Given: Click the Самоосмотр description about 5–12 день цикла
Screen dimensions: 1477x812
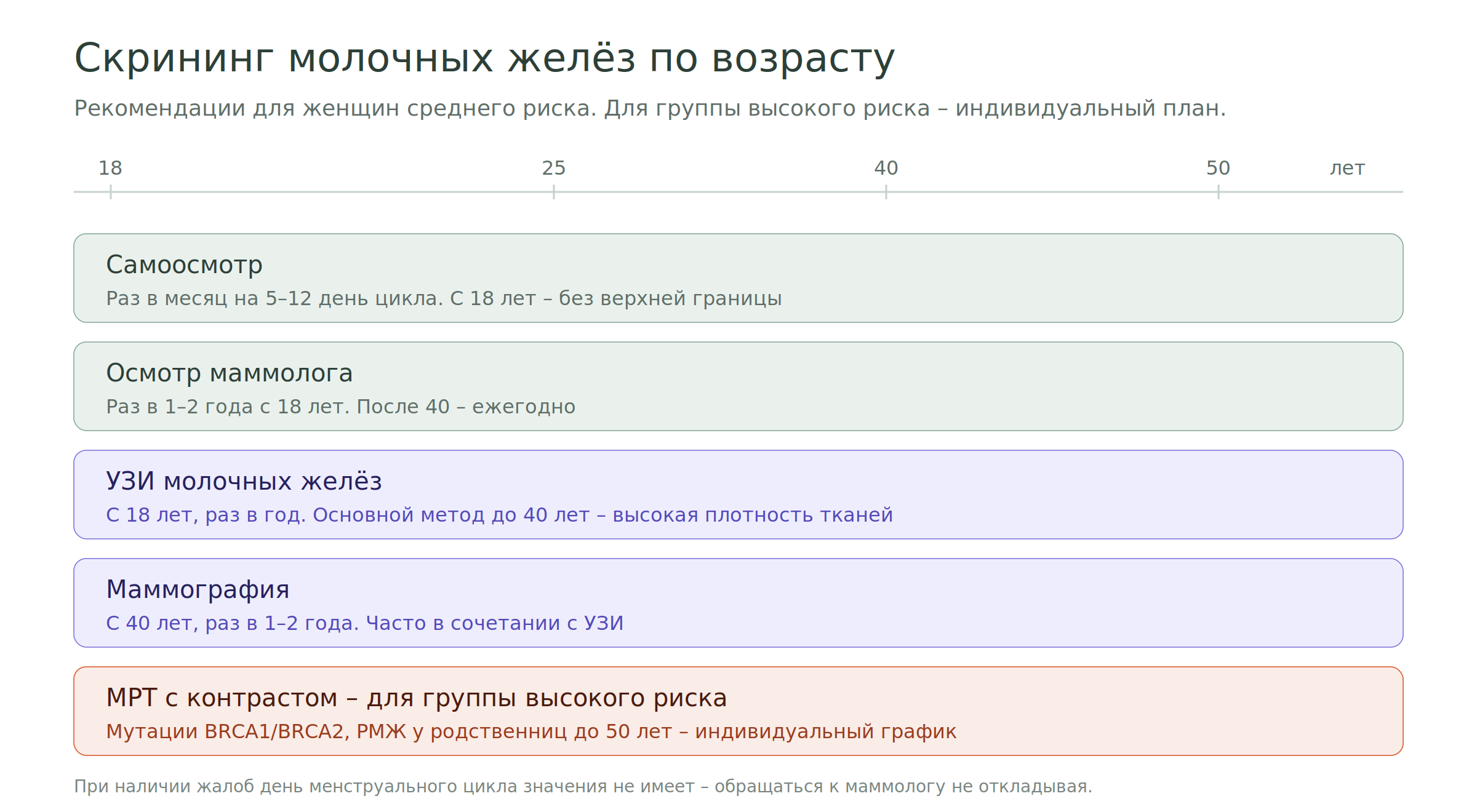Looking at the screenshot, I should 444,298.
